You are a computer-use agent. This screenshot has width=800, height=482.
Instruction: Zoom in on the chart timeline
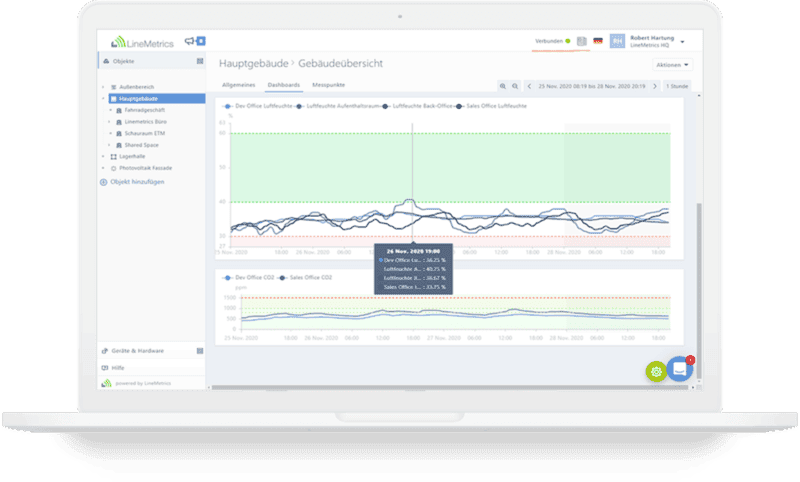pyautogui.click(x=503, y=86)
